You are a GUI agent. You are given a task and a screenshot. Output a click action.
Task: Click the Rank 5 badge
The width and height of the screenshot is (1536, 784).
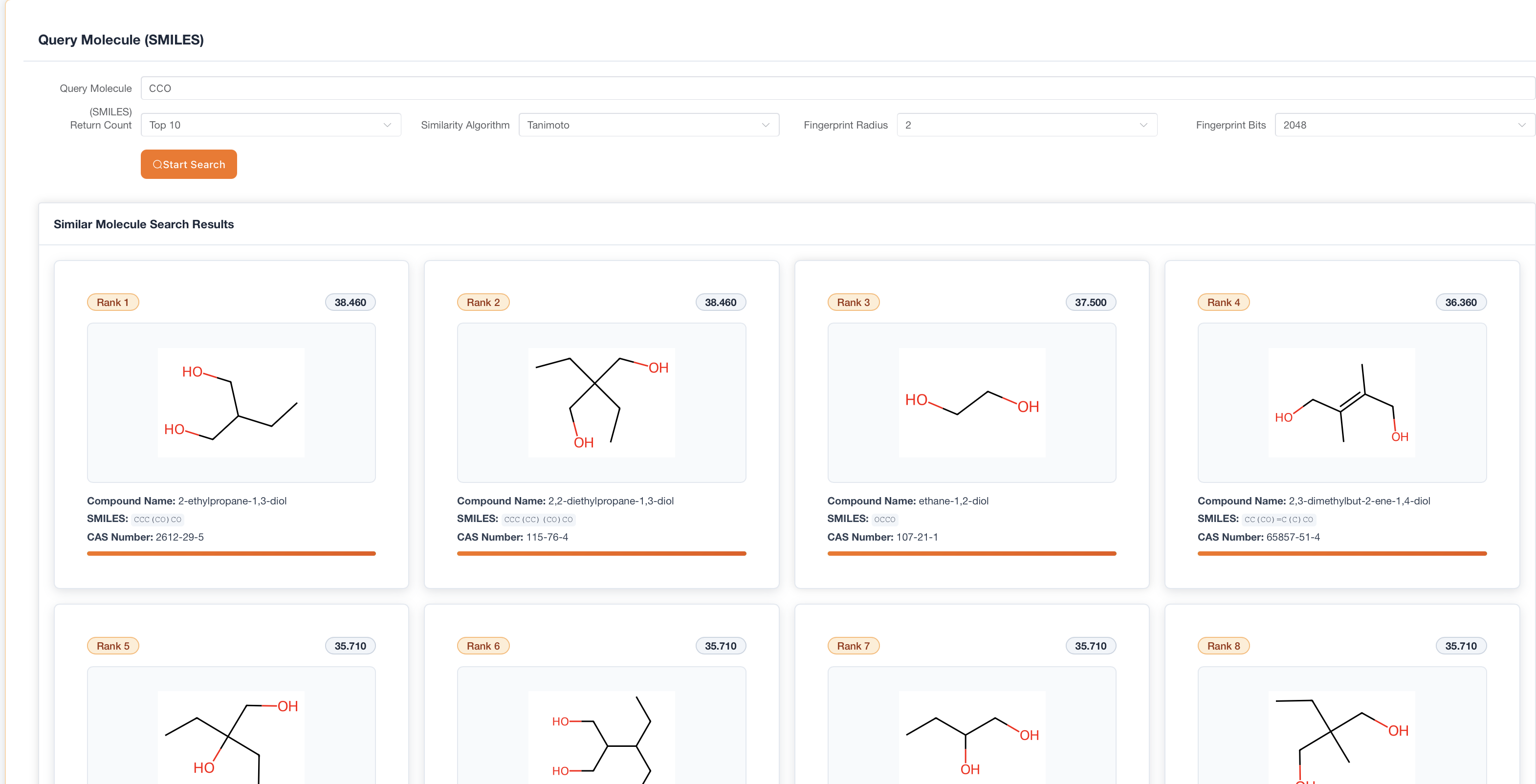tap(113, 646)
